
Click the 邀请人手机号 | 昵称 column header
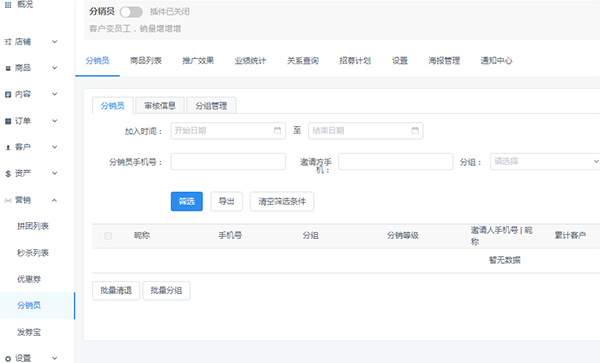pyautogui.click(x=501, y=236)
